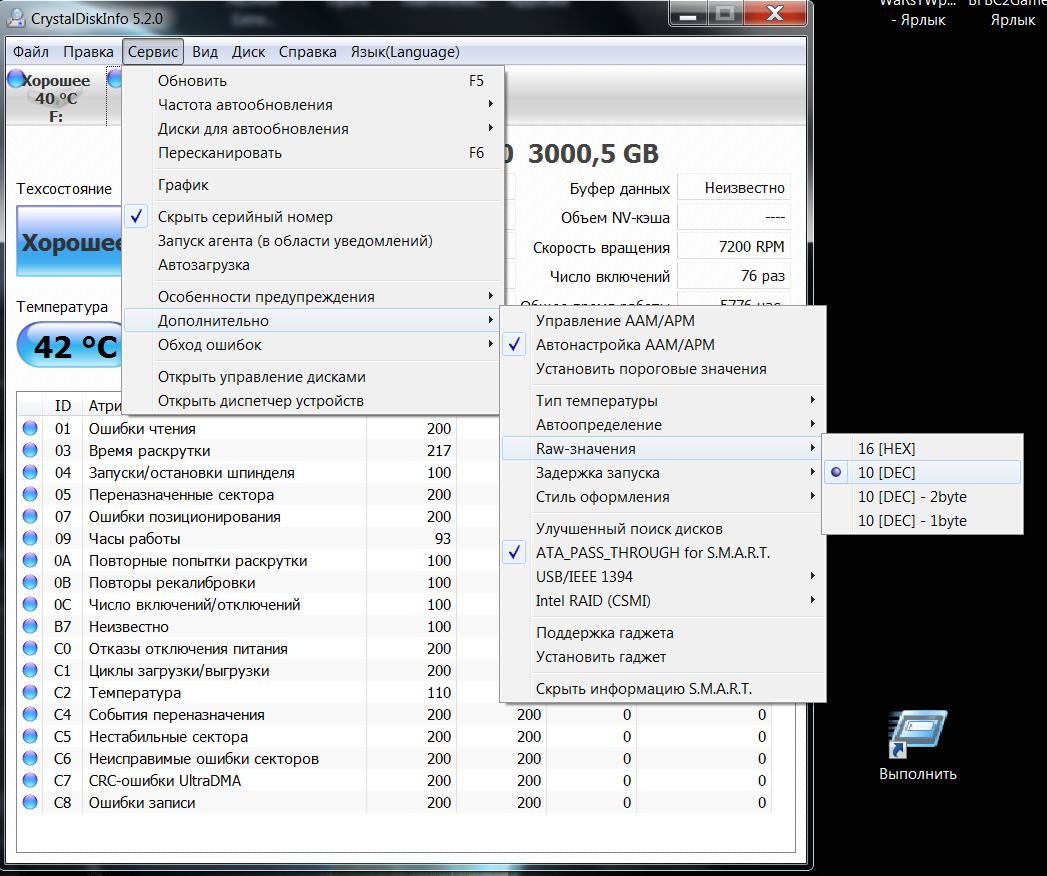Click Скрыть информацию S.M.A.R.T.
The width and height of the screenshot is (1047, 876).
tap(662, 689)
